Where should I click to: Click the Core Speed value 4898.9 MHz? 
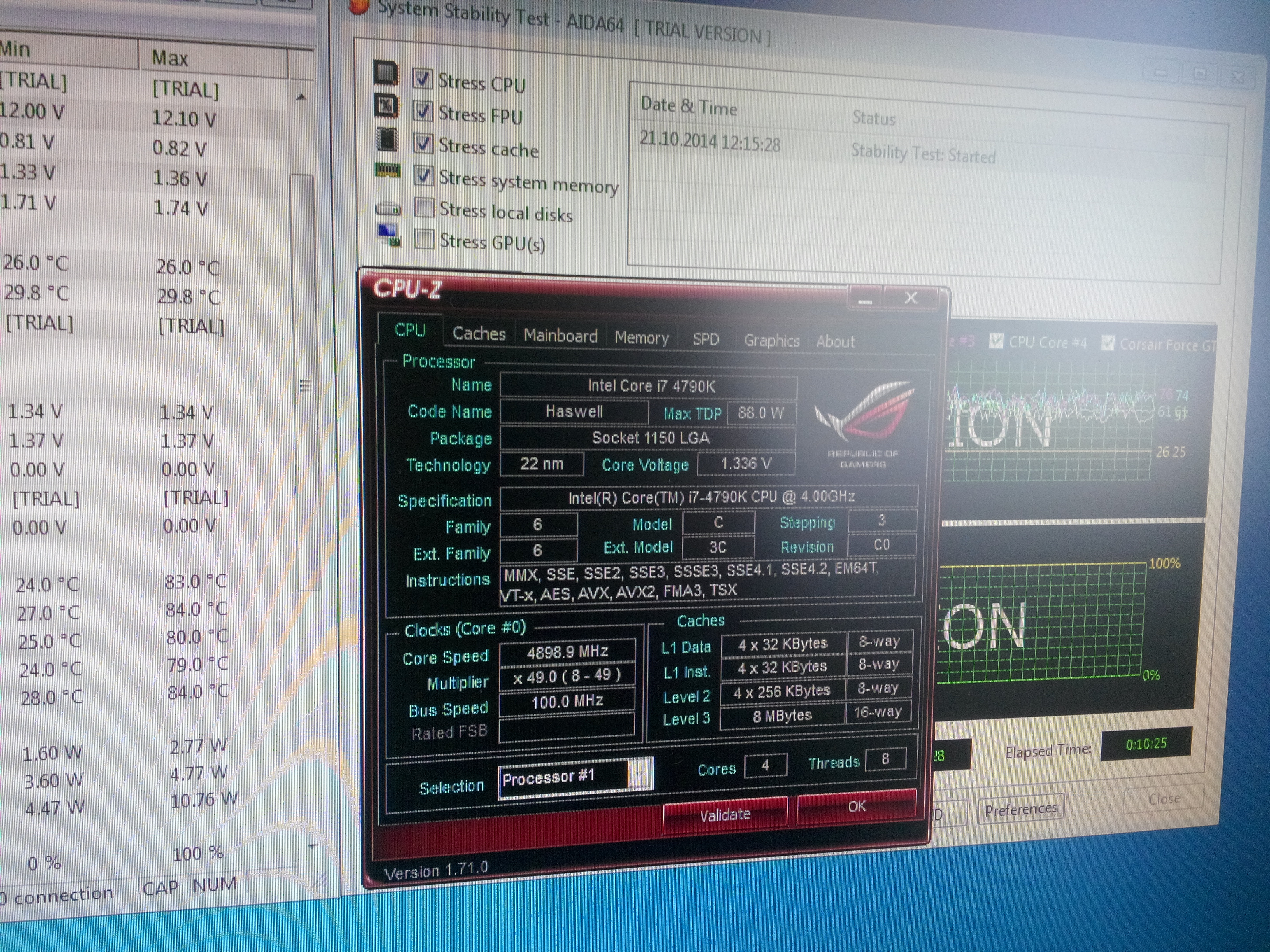coord(567,652)
